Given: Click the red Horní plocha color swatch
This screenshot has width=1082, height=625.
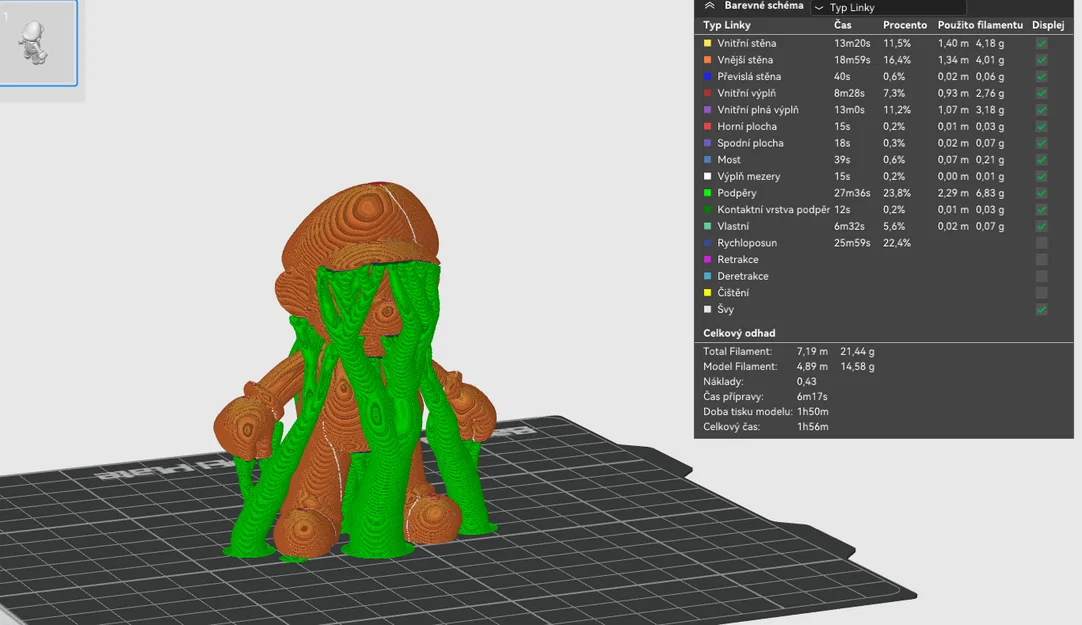Looking at the screenshot, I should pyautogui.click(x=707, y=126).
